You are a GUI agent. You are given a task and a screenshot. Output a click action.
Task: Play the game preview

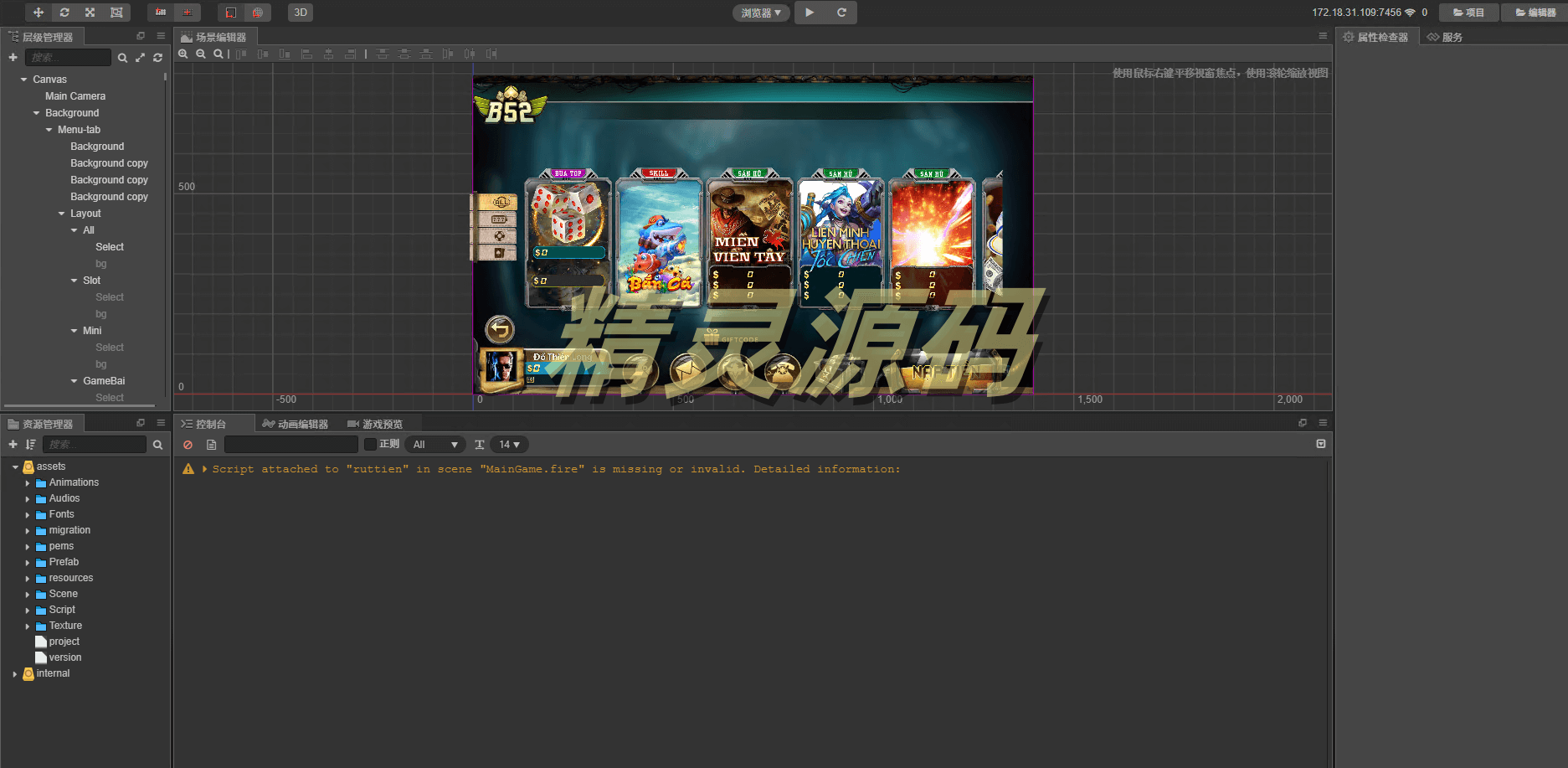[x=810, y=13]
